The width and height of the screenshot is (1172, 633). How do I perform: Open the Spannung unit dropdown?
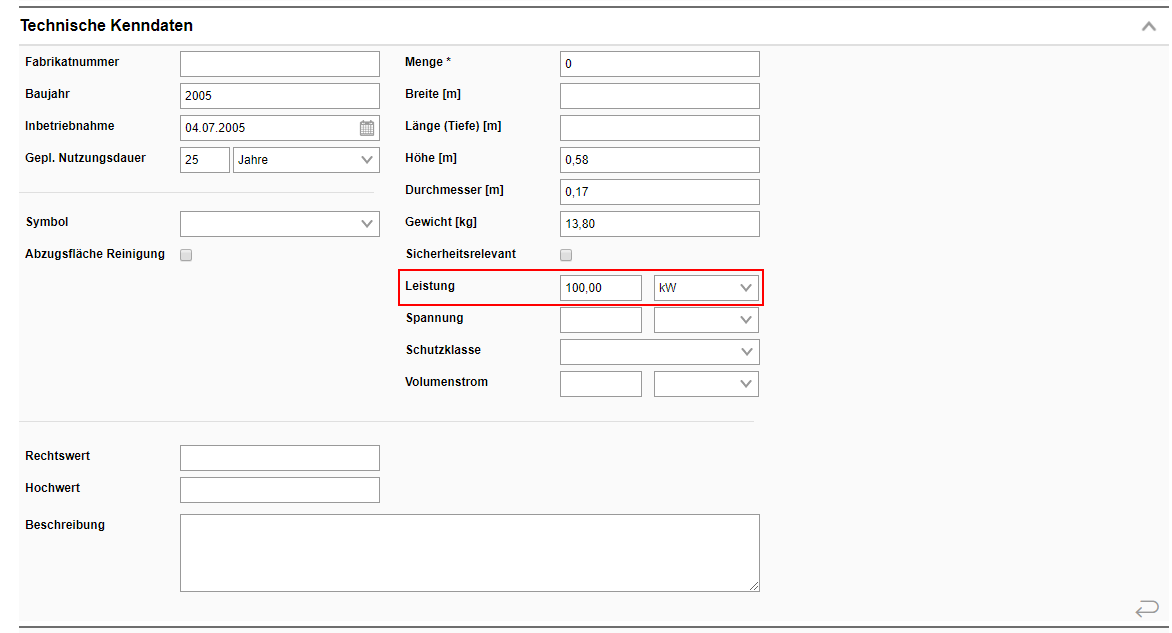(706, 320)
